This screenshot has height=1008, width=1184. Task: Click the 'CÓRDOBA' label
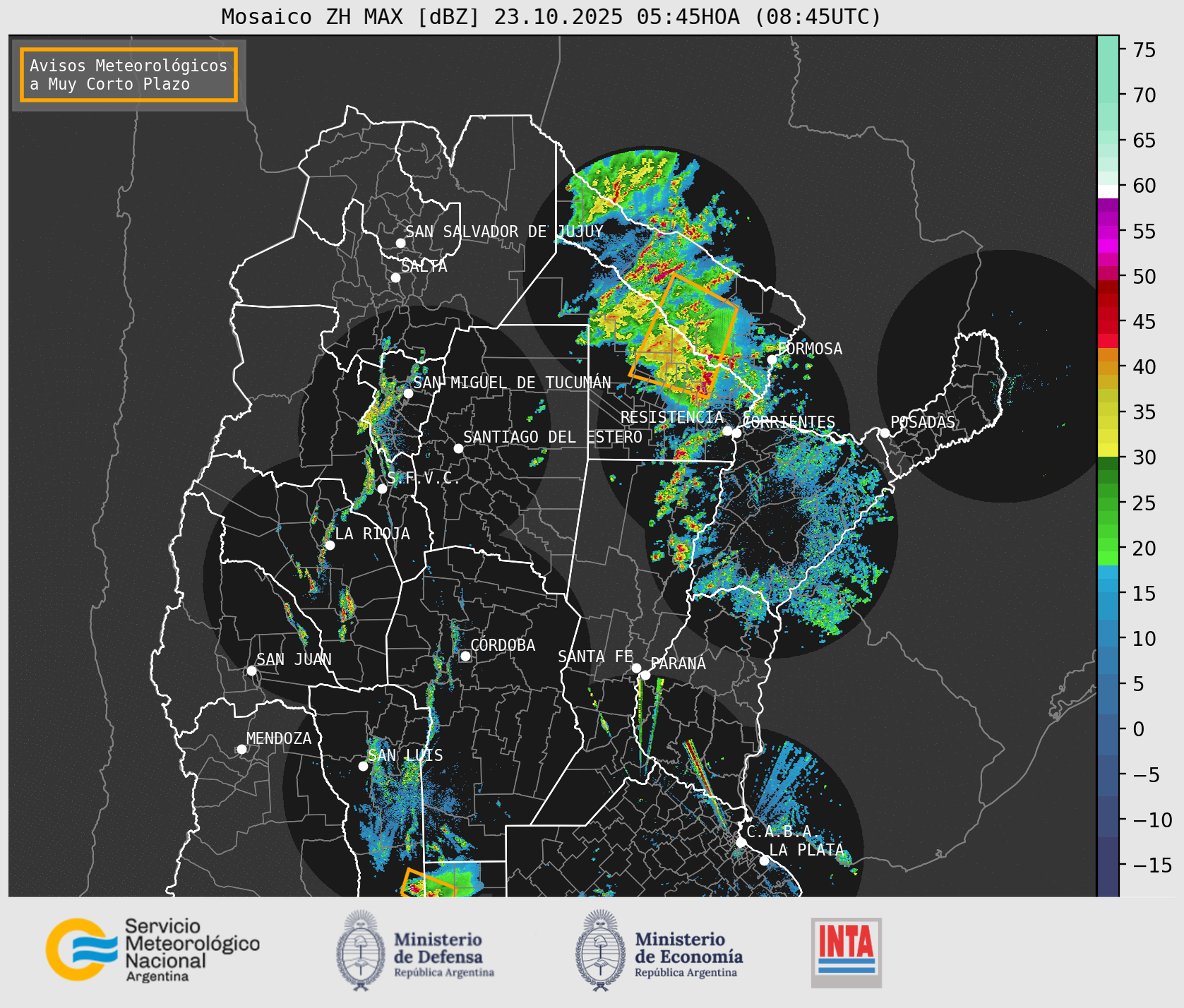click(503, 644)
